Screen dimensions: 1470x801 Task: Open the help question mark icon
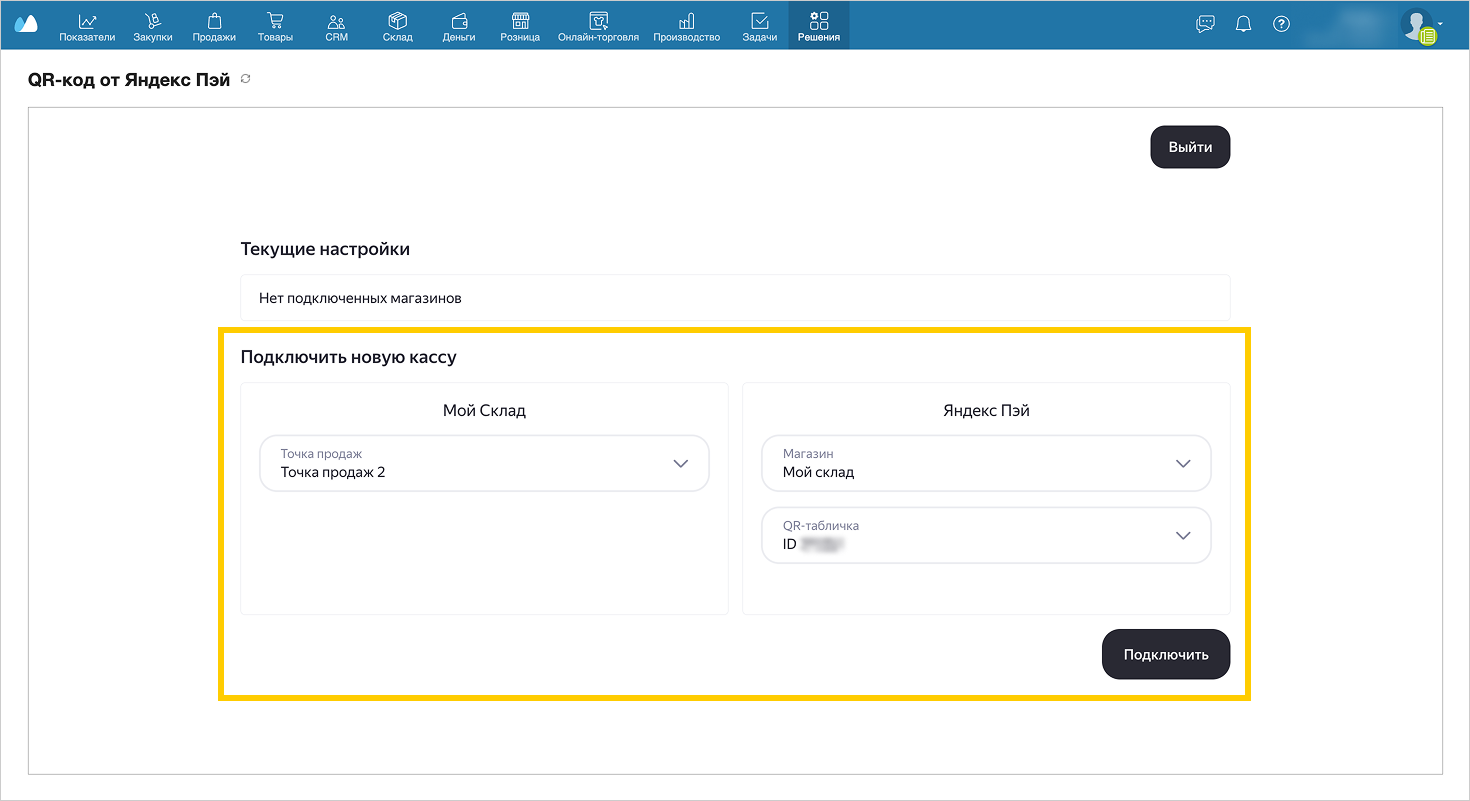(1281, 24)
